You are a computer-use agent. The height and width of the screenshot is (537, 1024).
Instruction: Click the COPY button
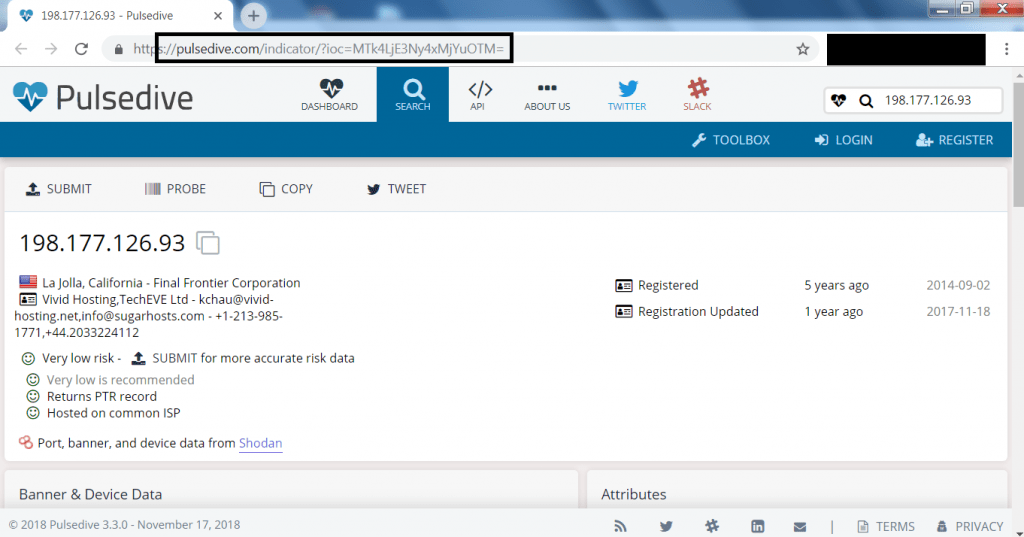[x=286, y=189]
